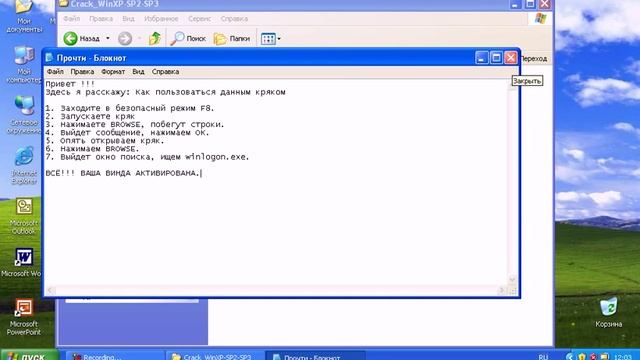Click the Поиск search button in Explorer
640x360 pixels.
click(x=188, y=38)
